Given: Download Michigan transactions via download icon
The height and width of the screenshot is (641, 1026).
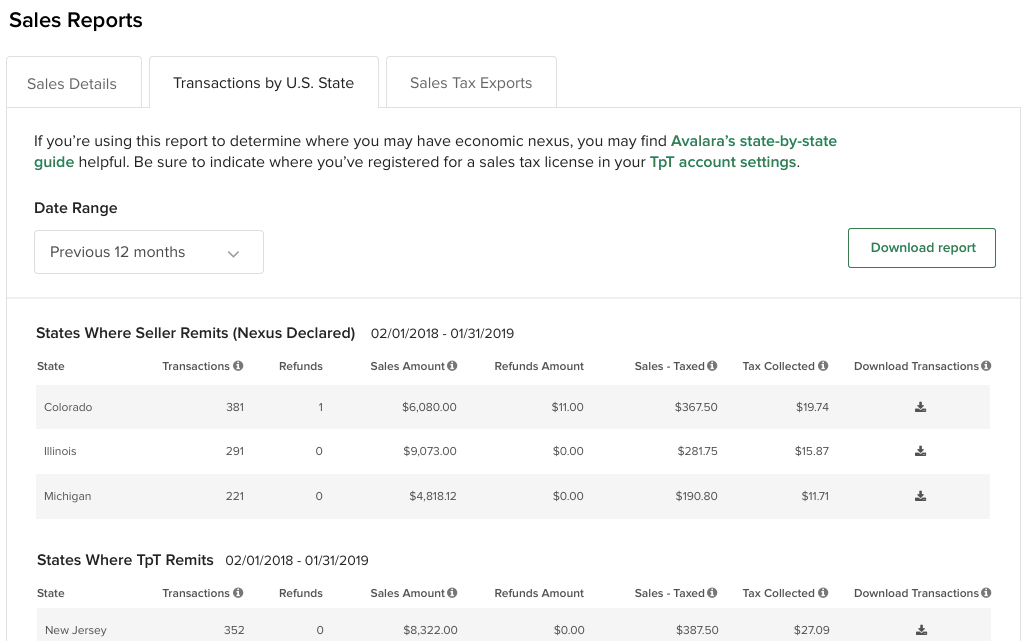Looking at the screenshot, I should [920, 497].
